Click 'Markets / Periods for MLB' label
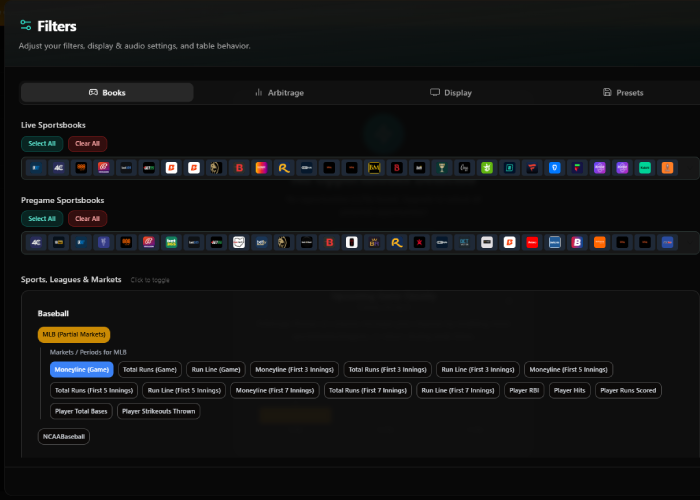 click(88, 352)
